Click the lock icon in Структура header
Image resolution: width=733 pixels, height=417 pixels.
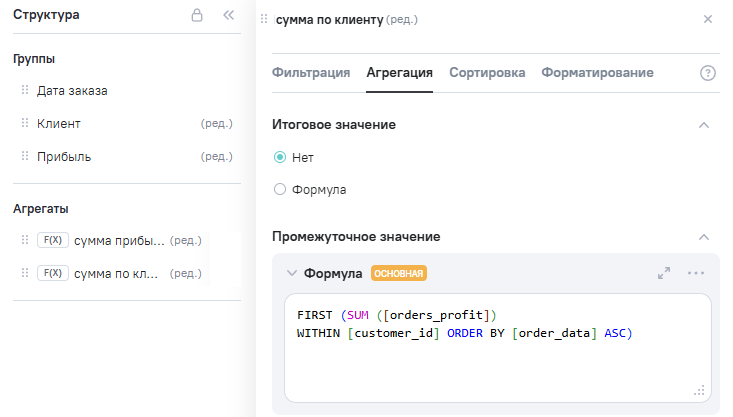tap(197, 16)
